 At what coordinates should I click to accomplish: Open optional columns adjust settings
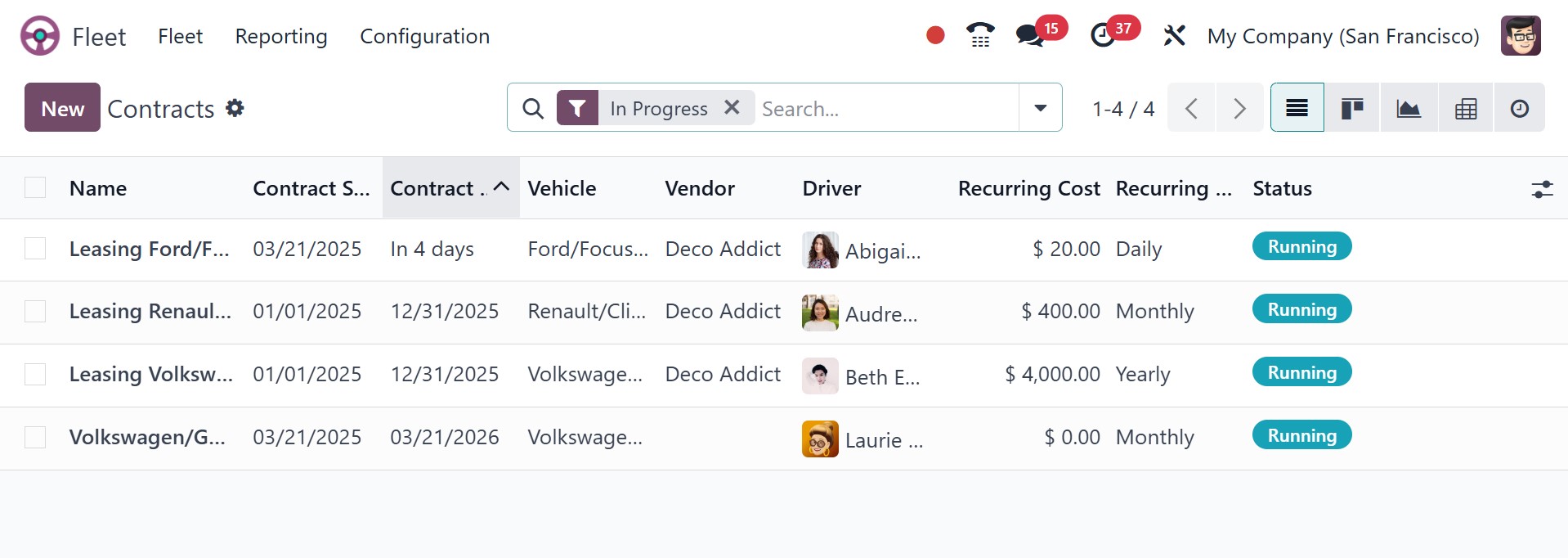[x=1542, y=189]
